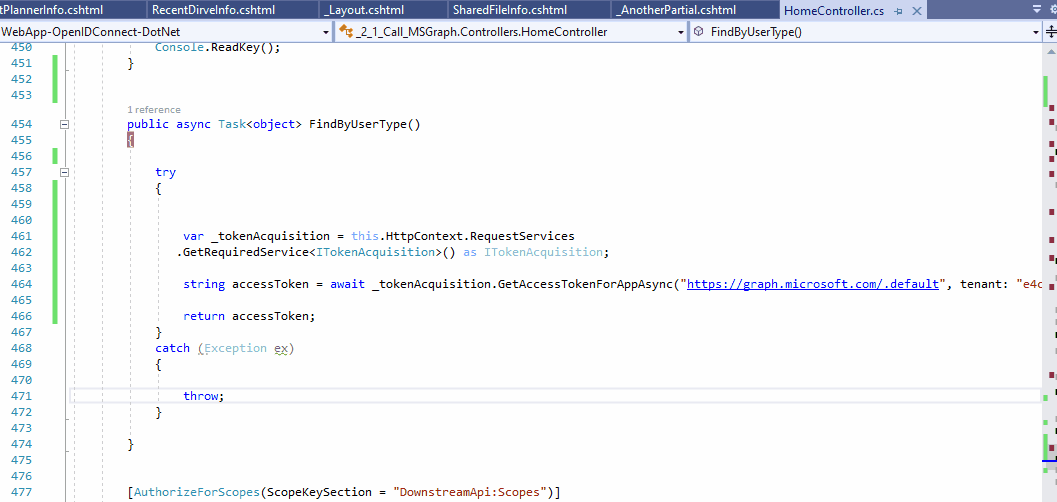
Task: Click the 'Console.ReadKey();' call
Action: click(217, 47)
